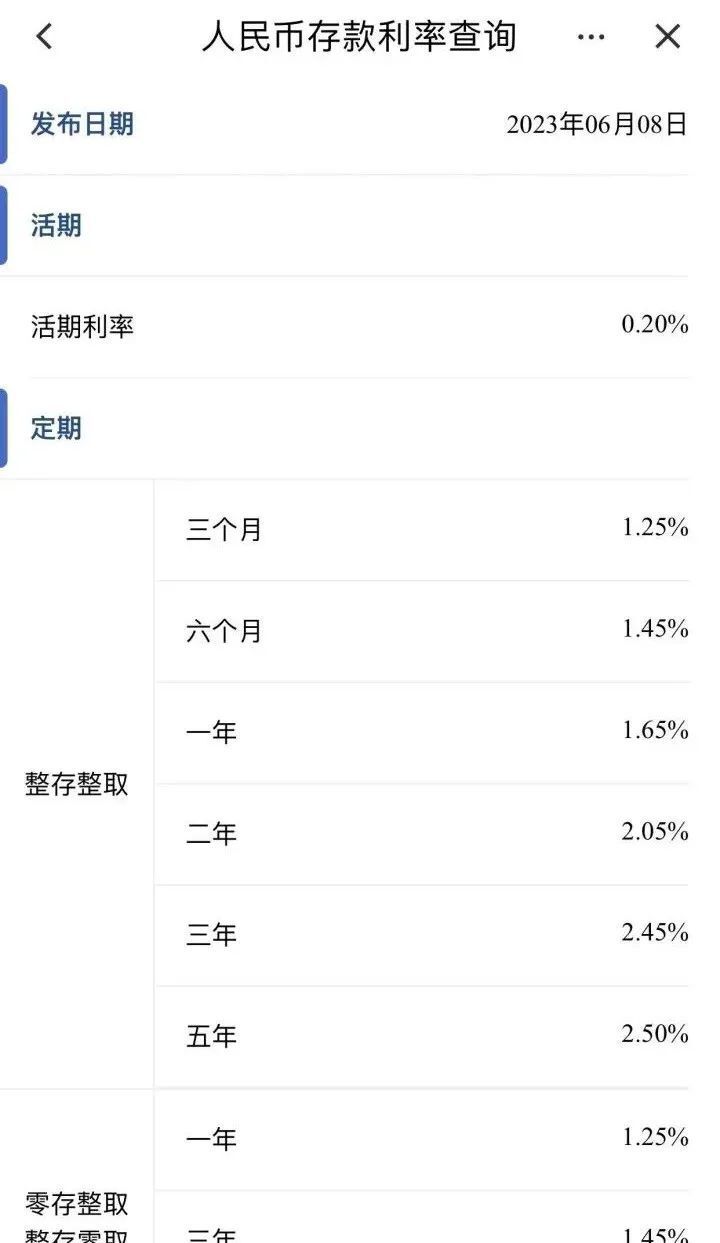Tap the 2.50% five-year rate

tap(655, 1034)
